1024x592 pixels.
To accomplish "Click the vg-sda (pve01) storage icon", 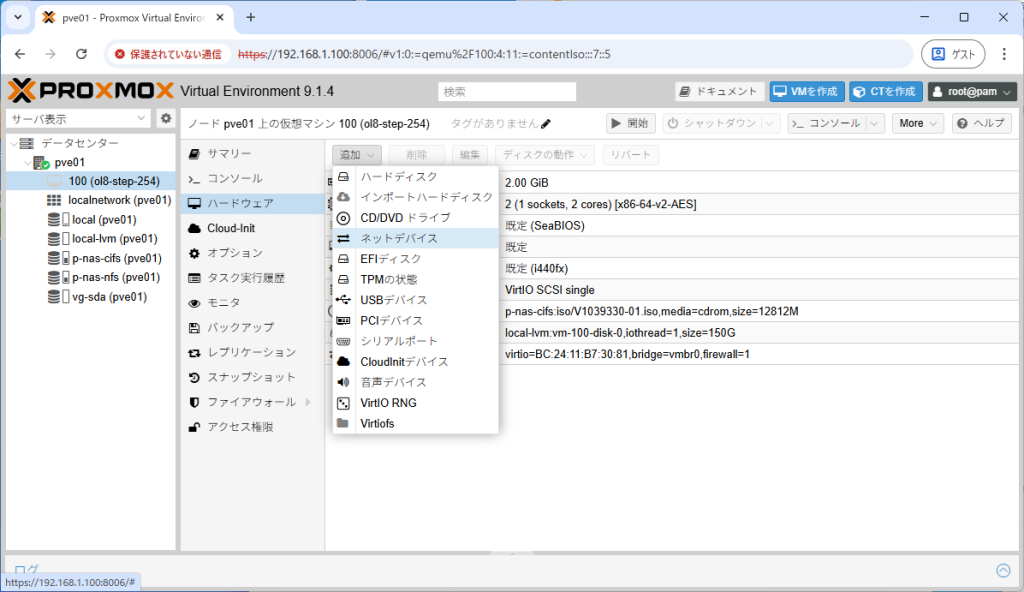I will click(53, 297).
